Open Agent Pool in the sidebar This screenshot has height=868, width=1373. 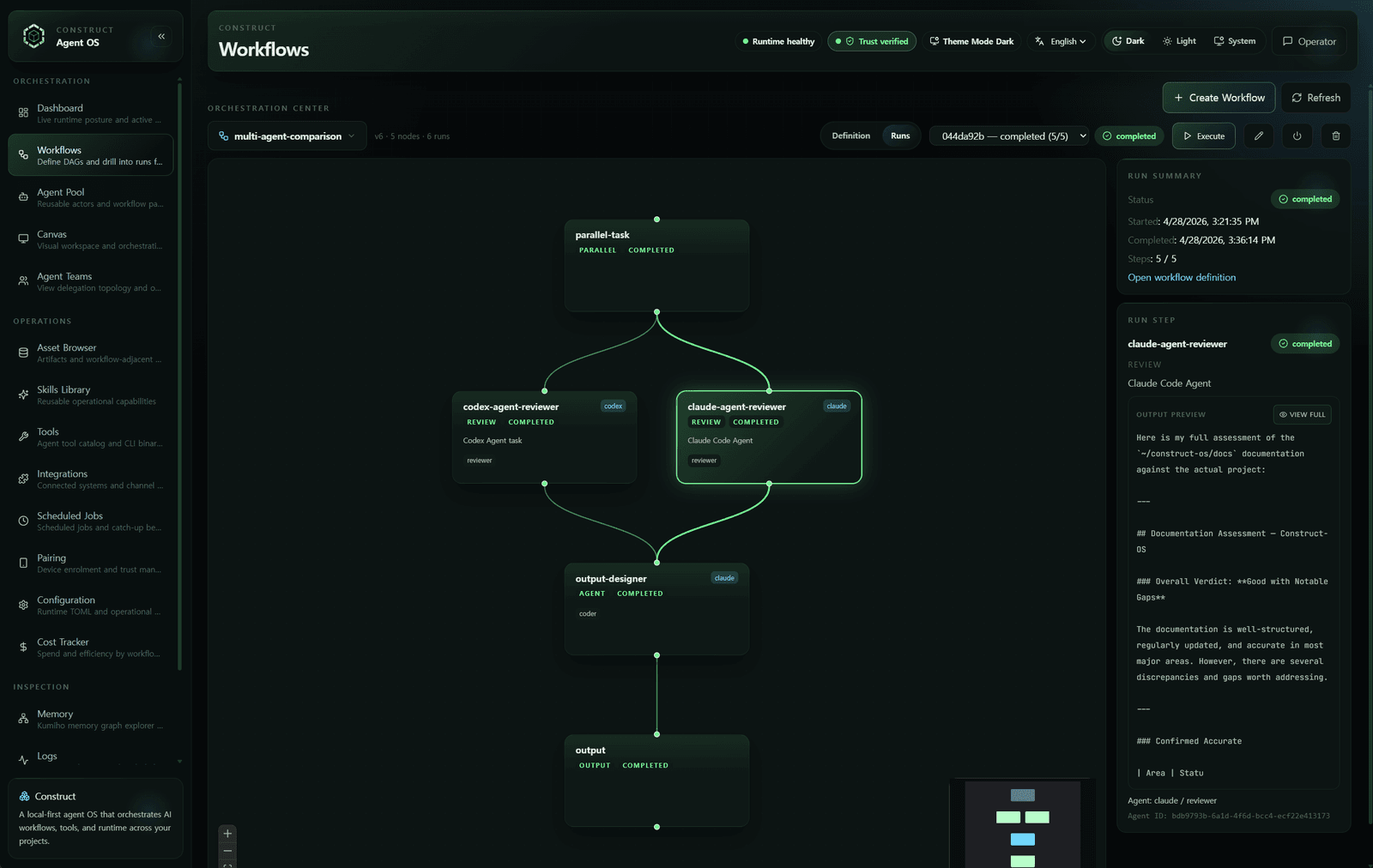[x=91, y=197]
